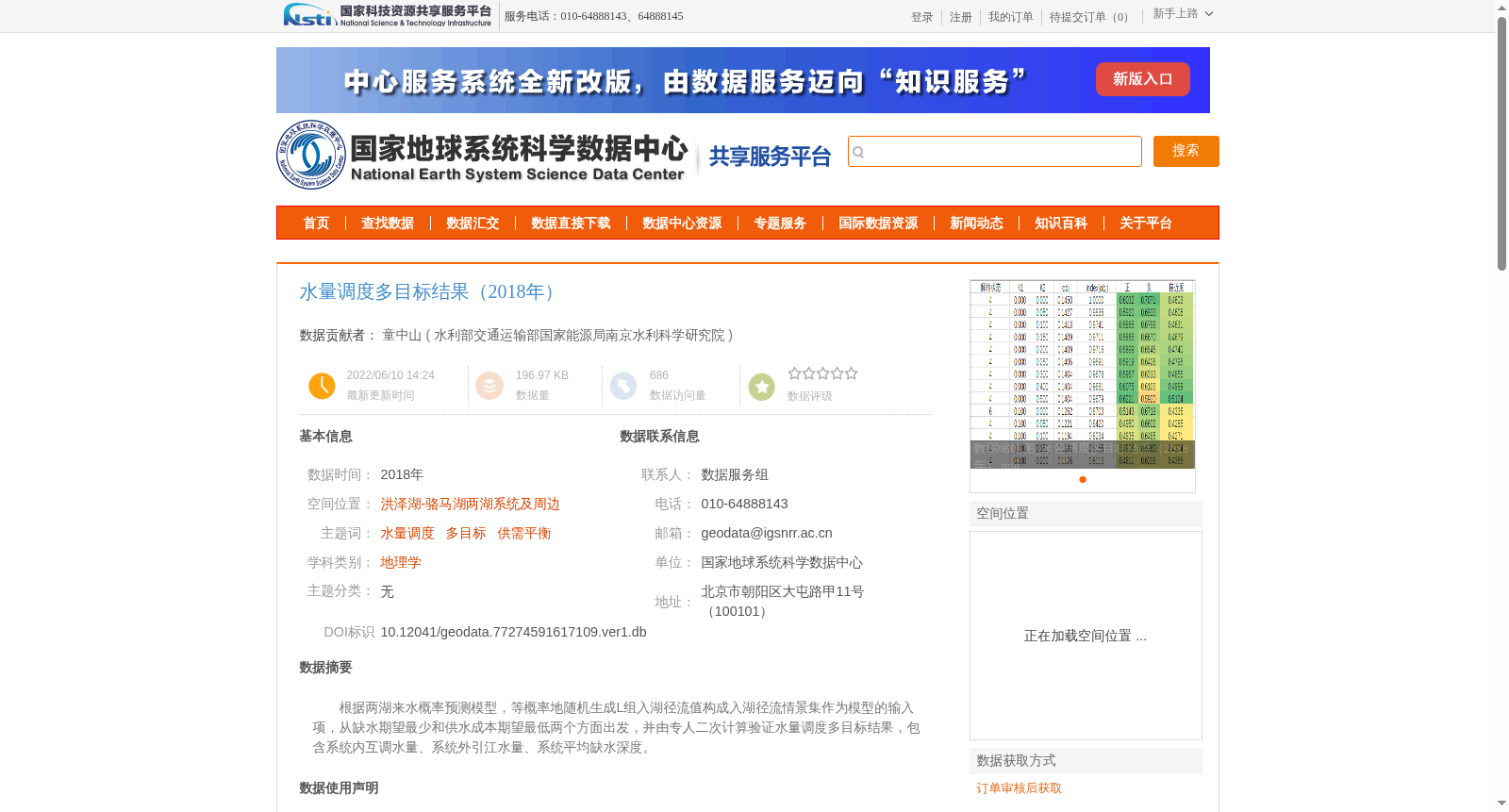Click the National Earth System Science Data Center logo
This screenshot has width=1509, height=812.
483,155
